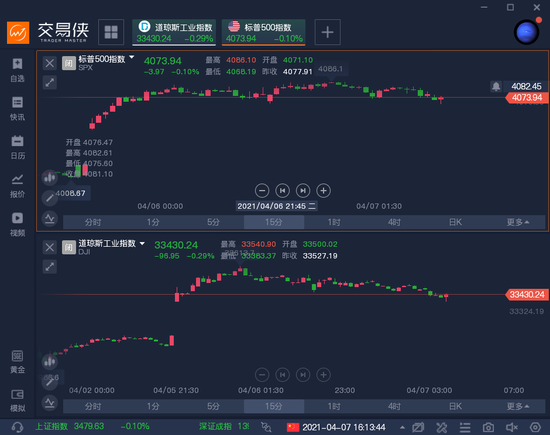Screen dimensions: 550x435
Task: Toggle the mute speaker icon in status bar
Action: click(x=512, y=427)
